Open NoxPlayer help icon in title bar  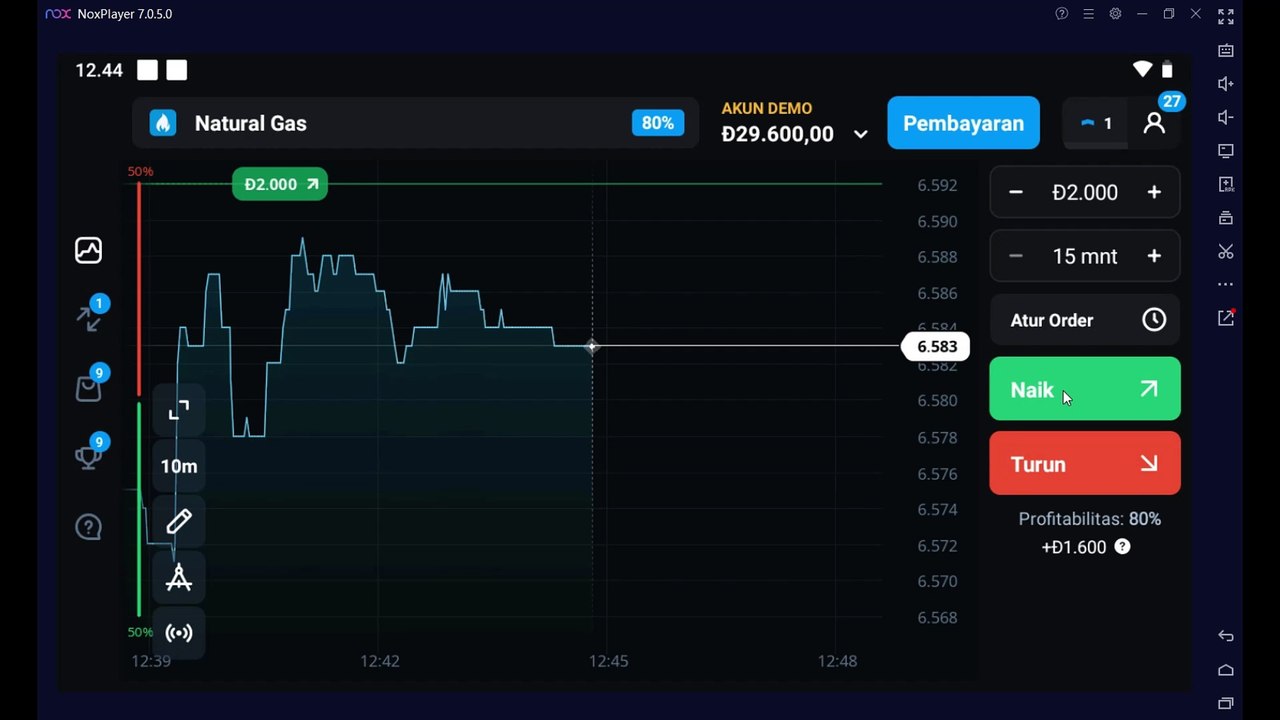click(x=1062, y=14)
